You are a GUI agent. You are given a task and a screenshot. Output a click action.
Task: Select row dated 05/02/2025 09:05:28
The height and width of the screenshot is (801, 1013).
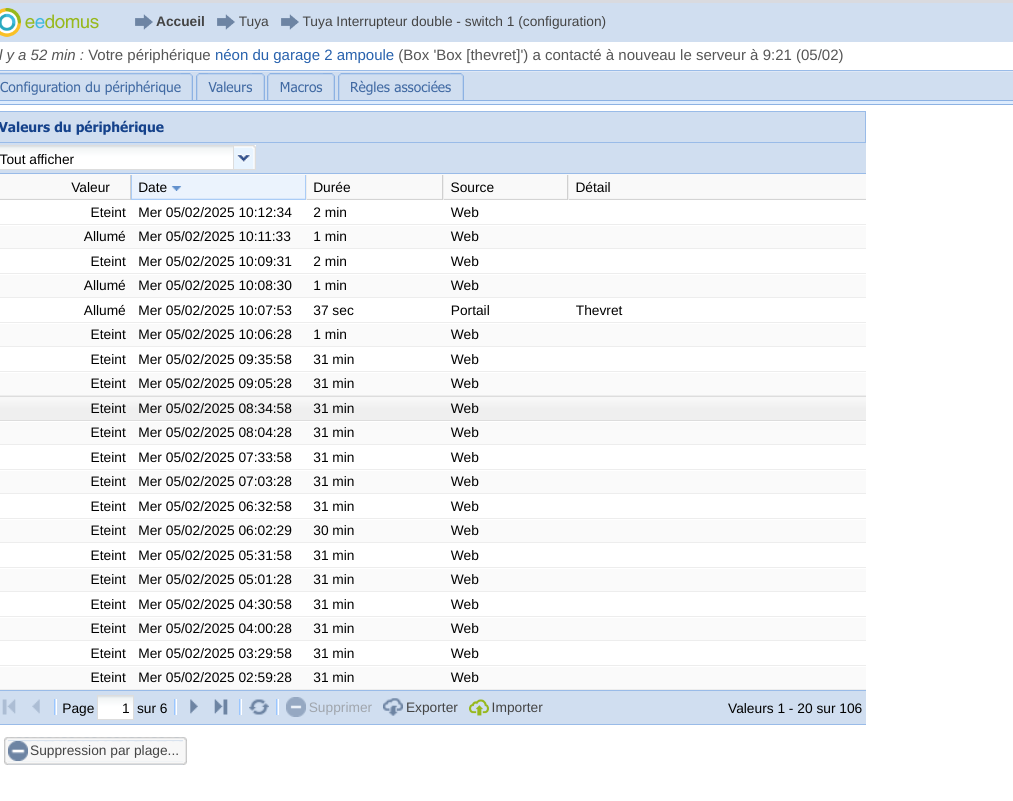click(433, 384)
